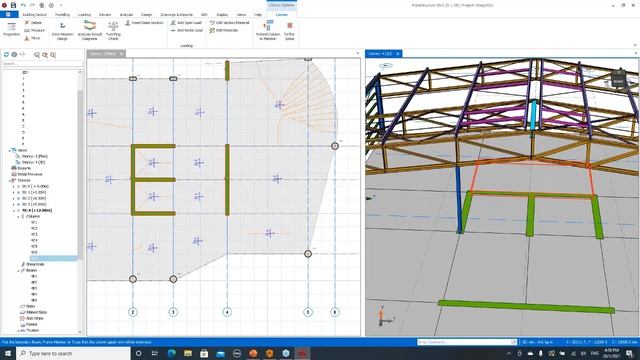This screenshot has height=360, width=640.
Task: Save the project from quick access toolbar
Action: (x=13, y=5)
